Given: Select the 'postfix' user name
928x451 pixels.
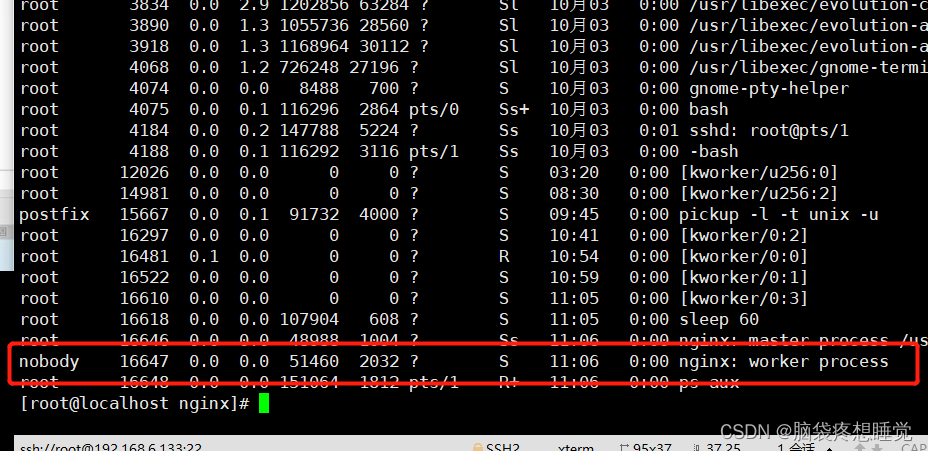Looking at the screenshot, I should click(x=54, y=214).
